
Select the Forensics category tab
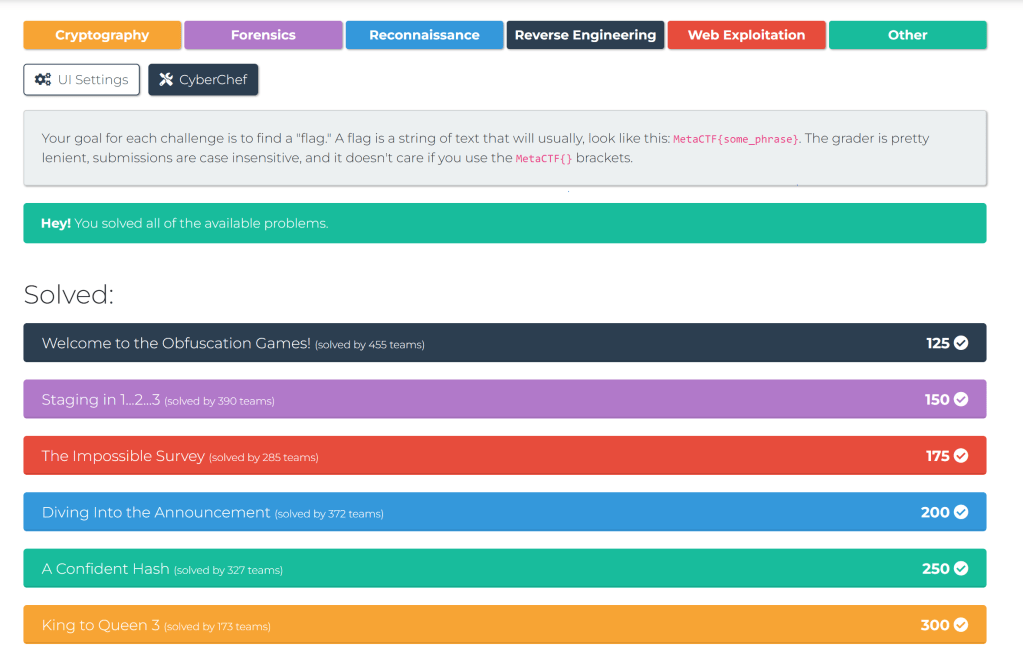pyautogui.click(x=263, y=35)
